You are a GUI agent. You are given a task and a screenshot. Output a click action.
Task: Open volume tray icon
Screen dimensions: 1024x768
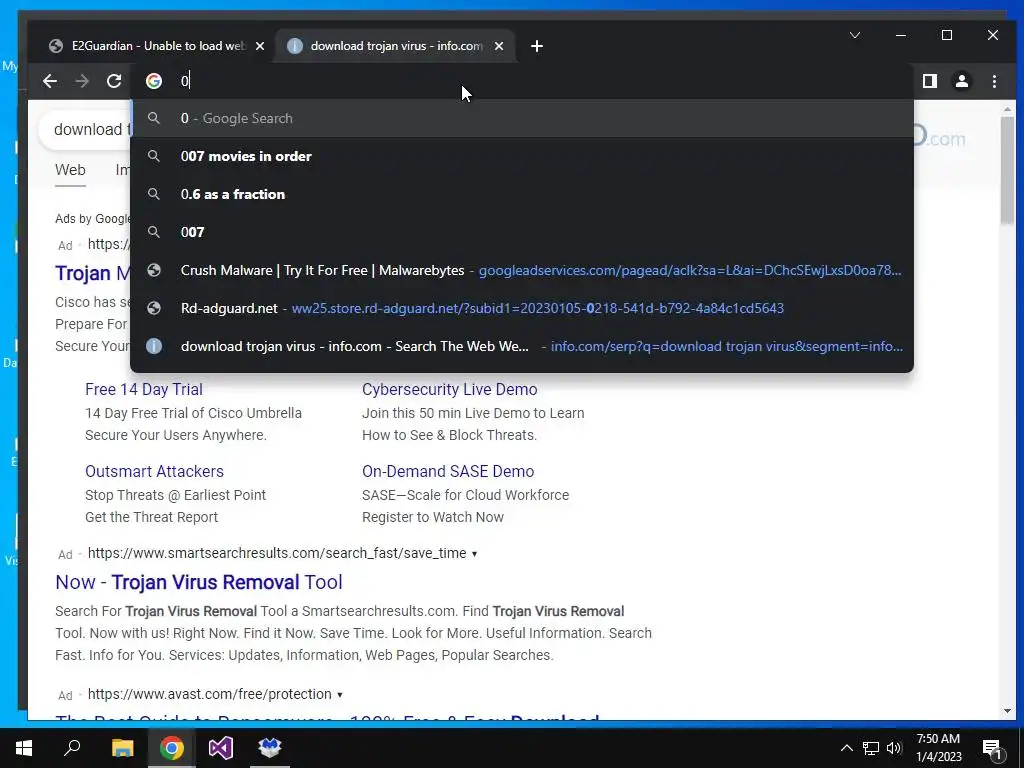(894, 748)
